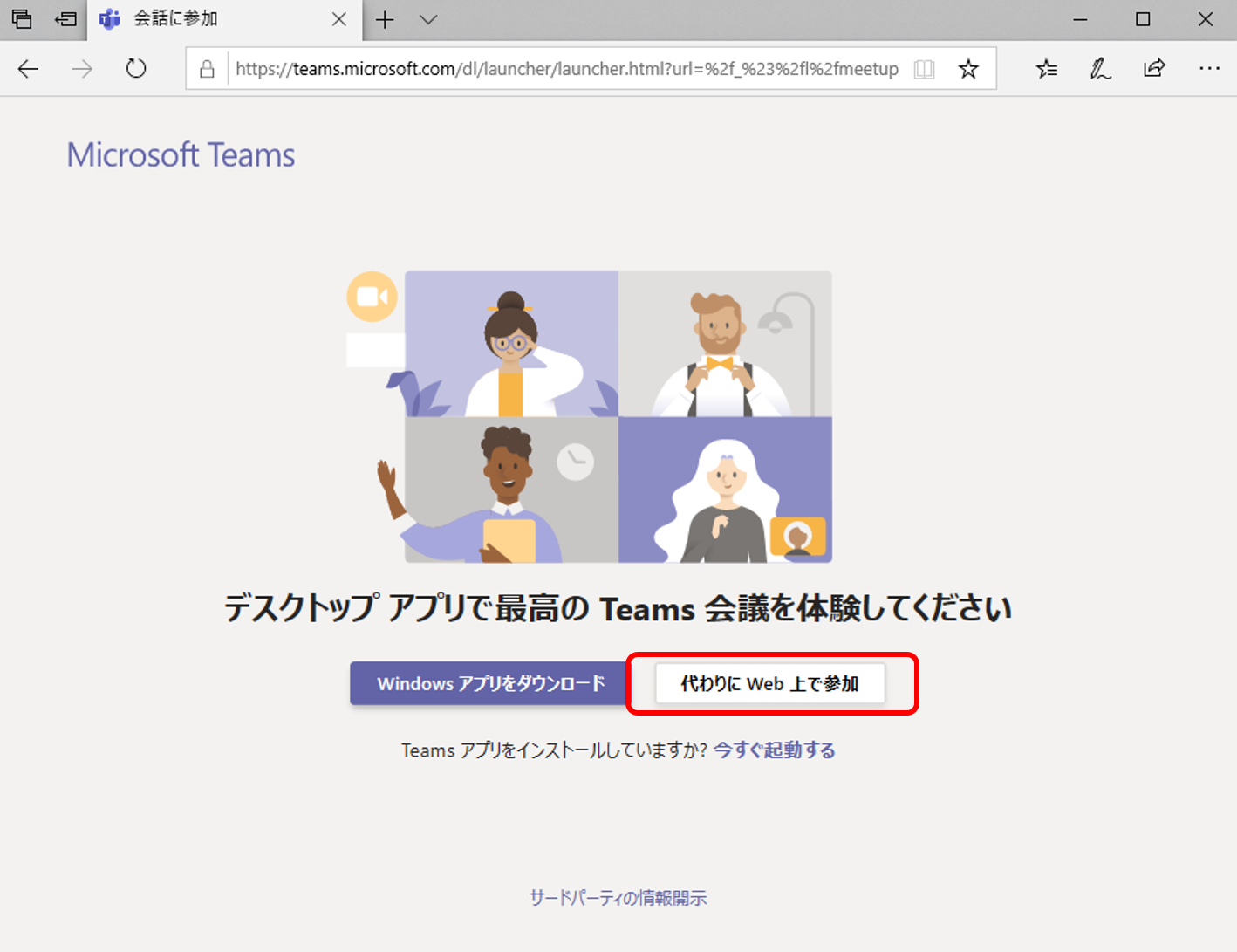The image size is (1237, 952).
Task: Click the Microsoft Teams heading logo
Action: click(181, 155)
